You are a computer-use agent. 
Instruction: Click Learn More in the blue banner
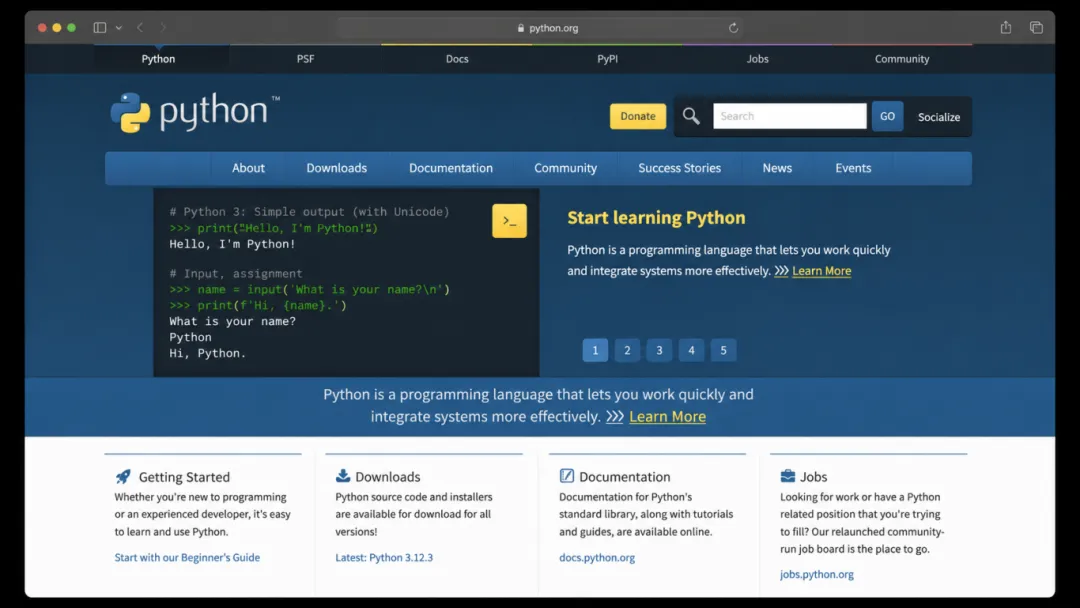pyautogui.click(x=667, y=417)
